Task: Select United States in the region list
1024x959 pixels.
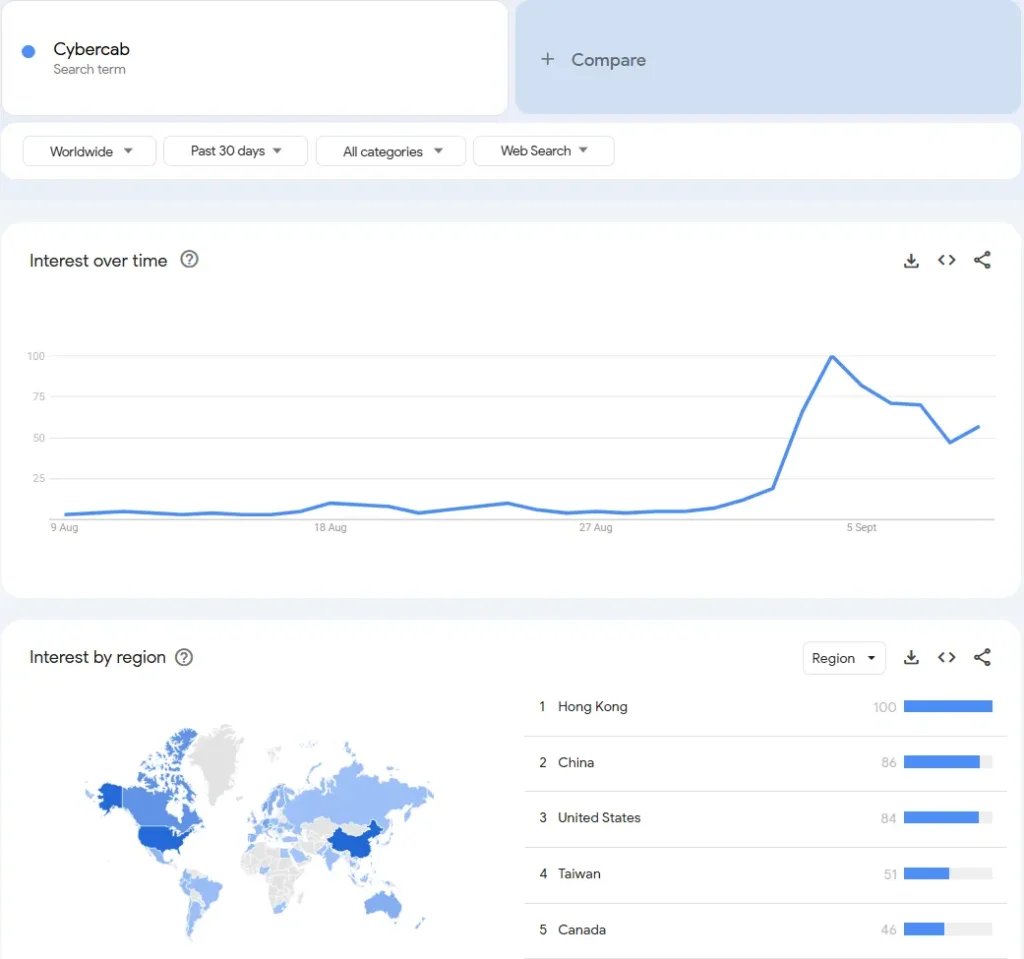Action: pos(765,818)
